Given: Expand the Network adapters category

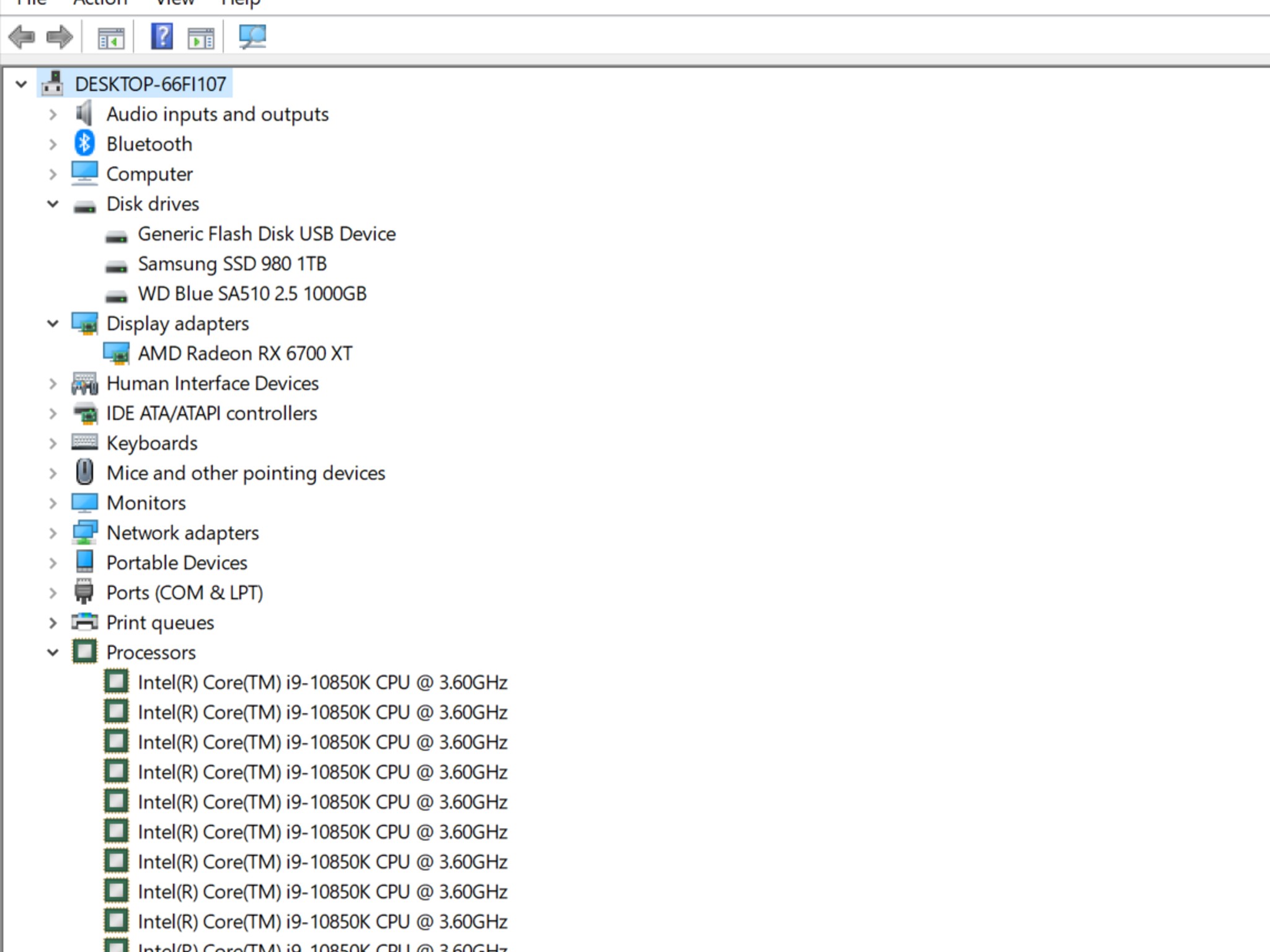Looking at the screenshot, I should 53,533.
